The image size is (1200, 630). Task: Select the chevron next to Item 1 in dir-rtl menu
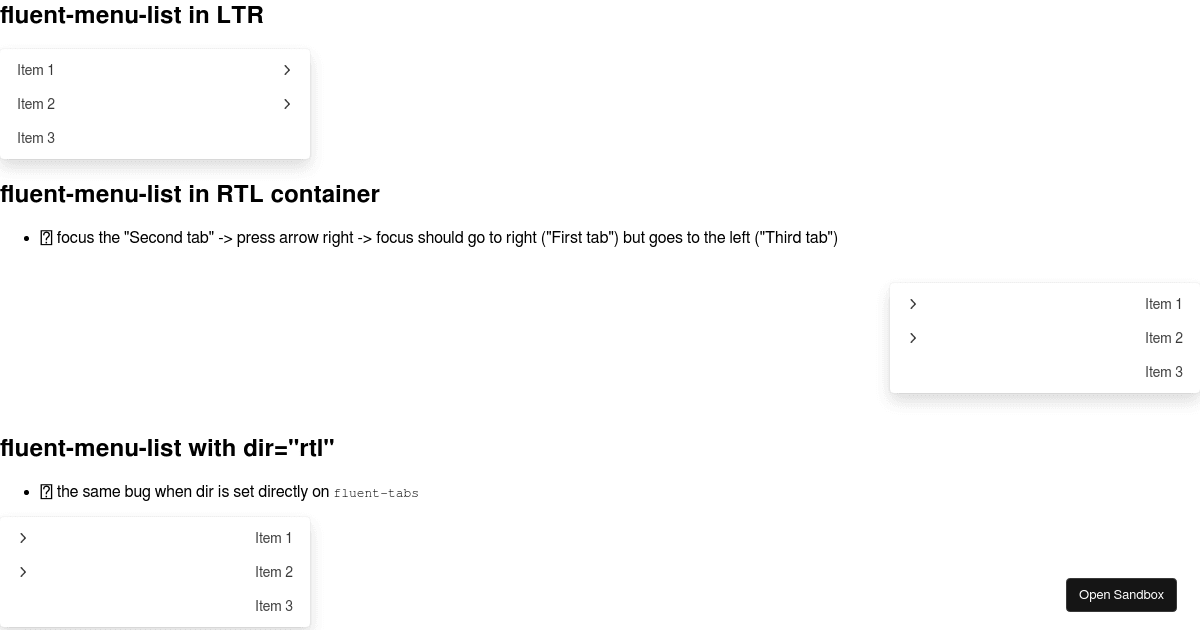click(23, 538)
